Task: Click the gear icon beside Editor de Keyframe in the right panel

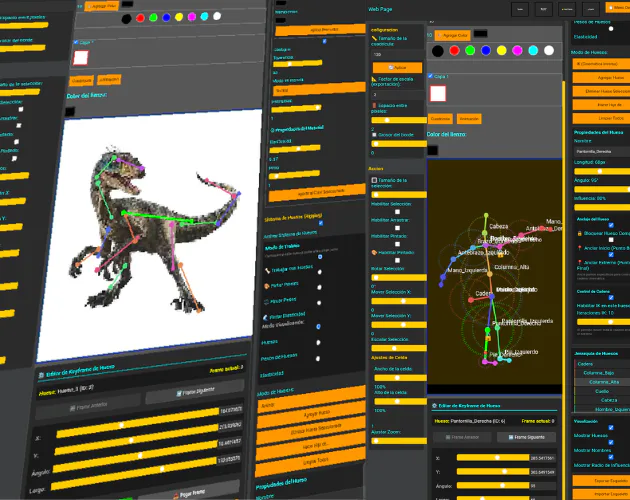Action: (434, 406)
